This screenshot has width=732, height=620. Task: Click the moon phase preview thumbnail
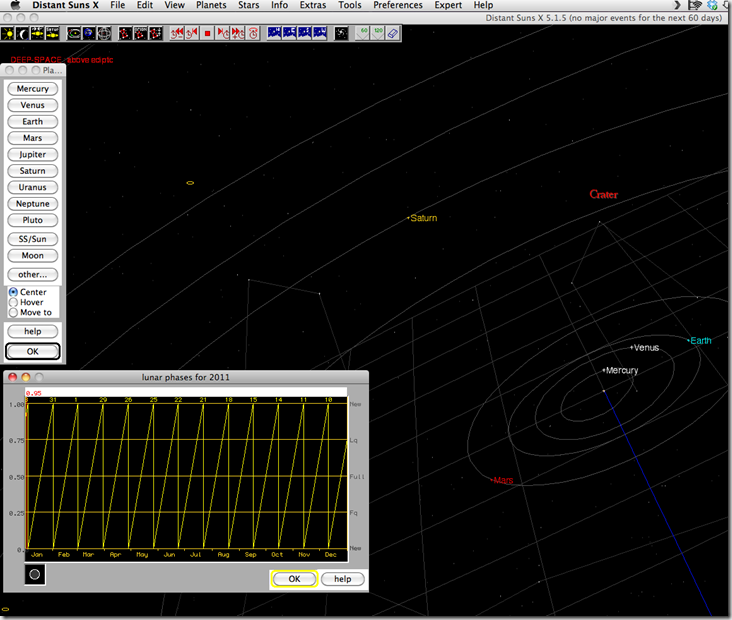point(36,574)
